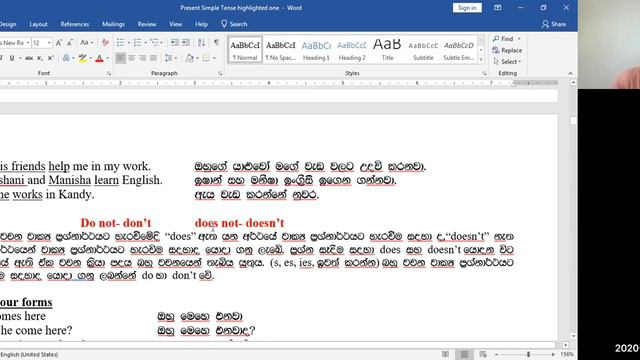Increase paragraph indent
This screenshot has width=640, height=360.
pos(186,42)
